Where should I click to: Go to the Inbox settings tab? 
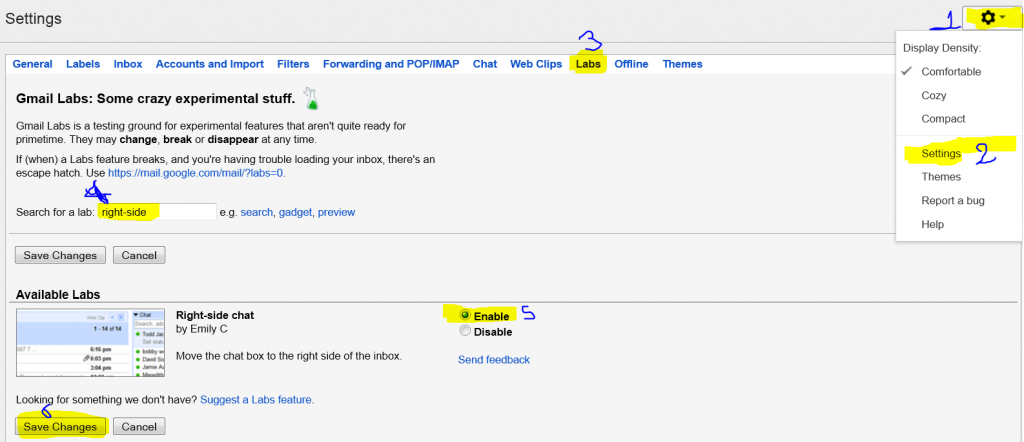(128, 64)
